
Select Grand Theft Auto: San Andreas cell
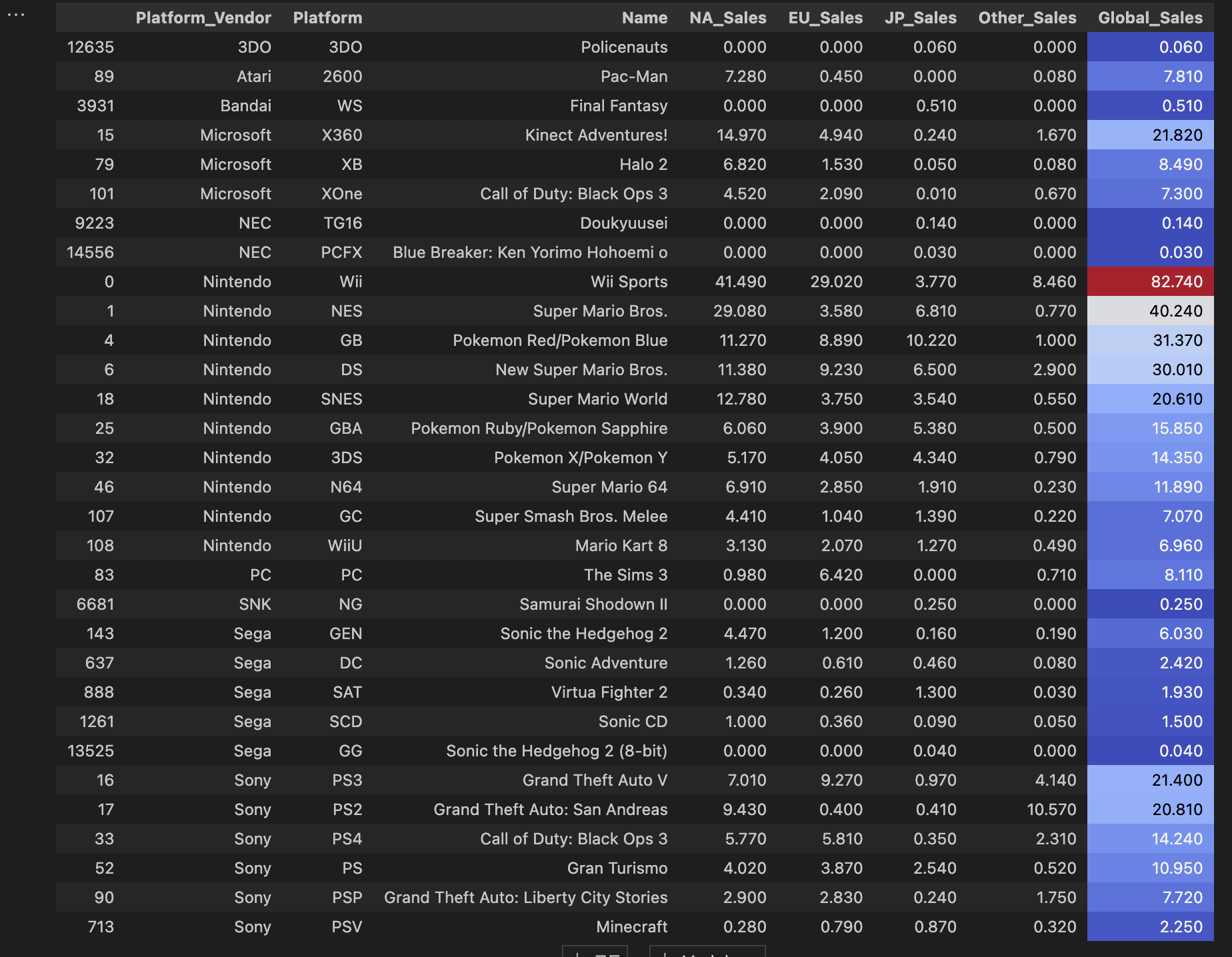551,810
